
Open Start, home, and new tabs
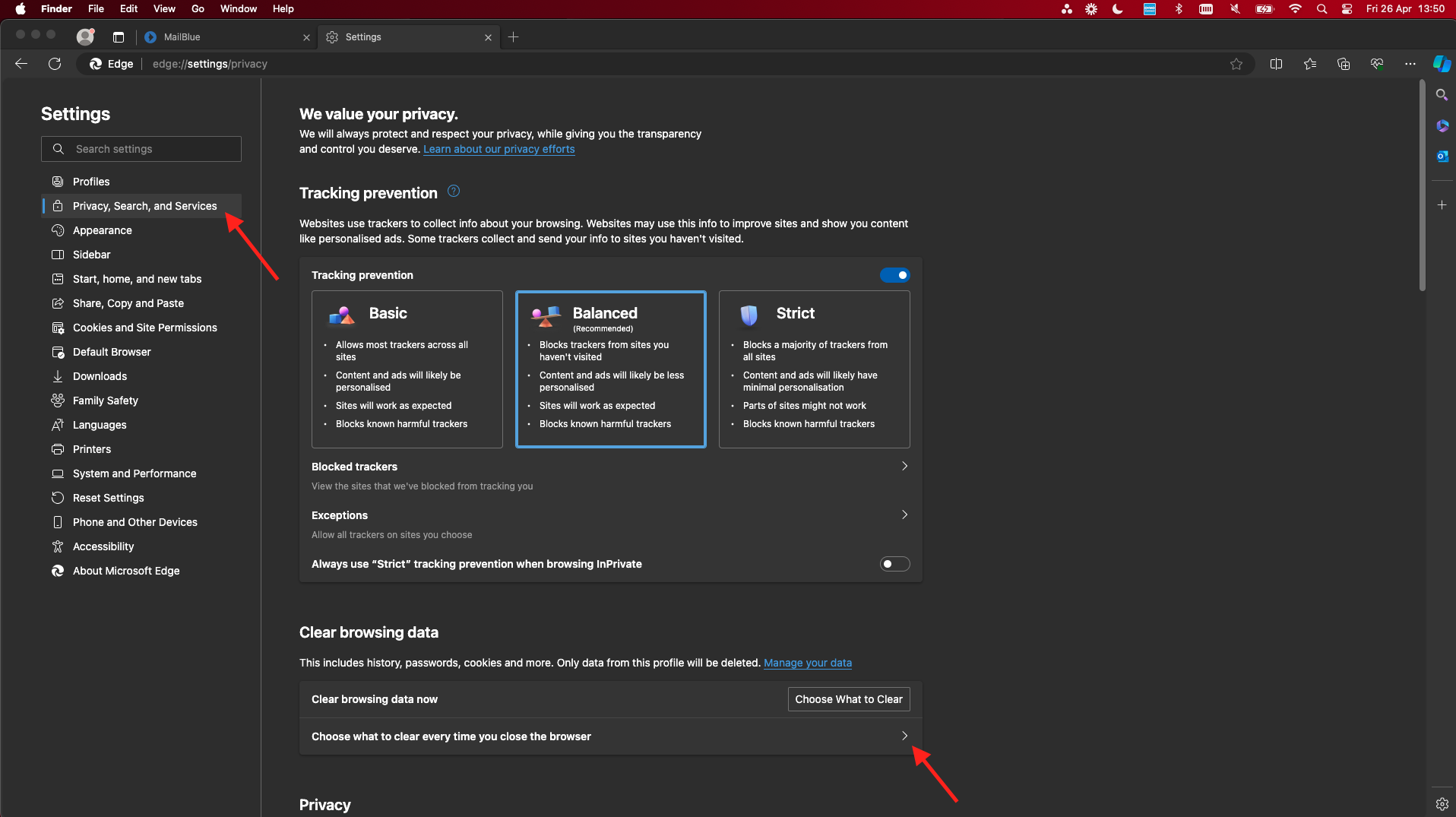pos(141,279)
